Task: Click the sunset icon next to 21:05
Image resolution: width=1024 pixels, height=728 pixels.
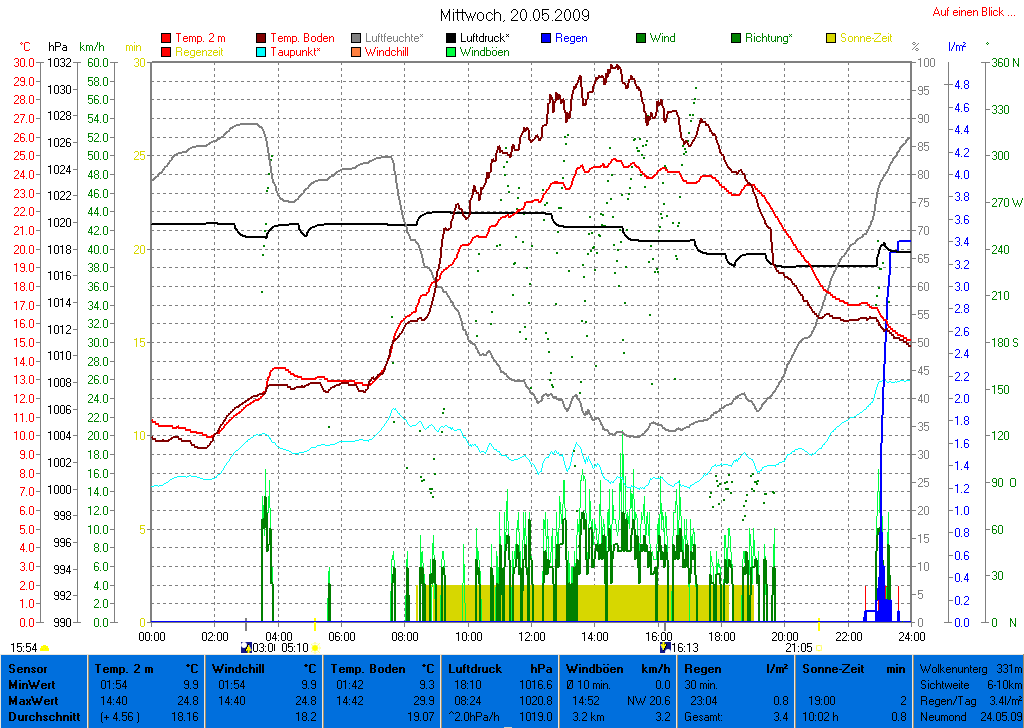Action: click(818, 648)
